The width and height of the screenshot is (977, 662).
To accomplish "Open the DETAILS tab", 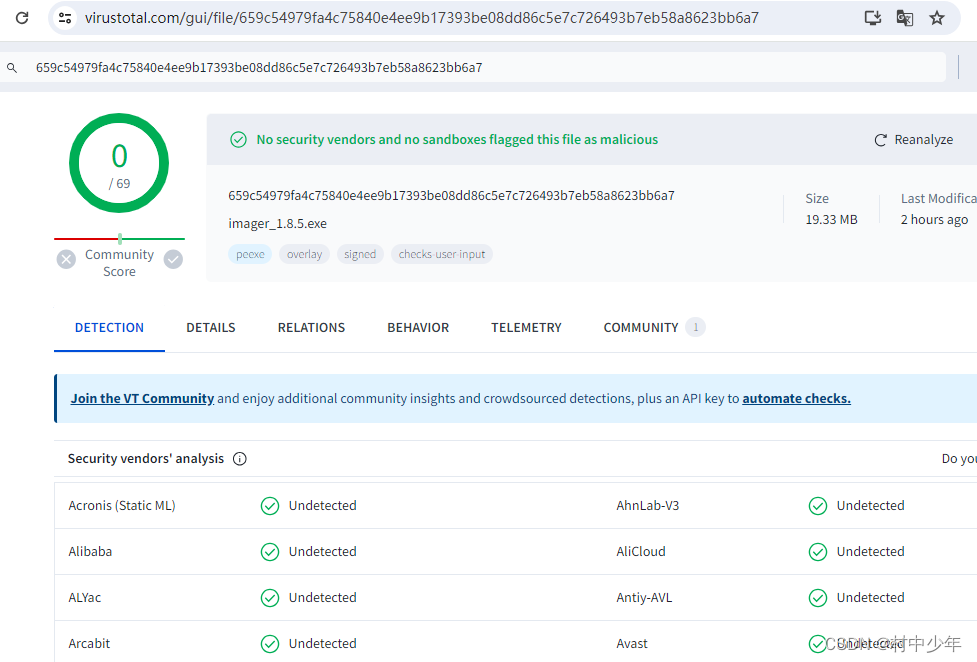I will 211,328.
